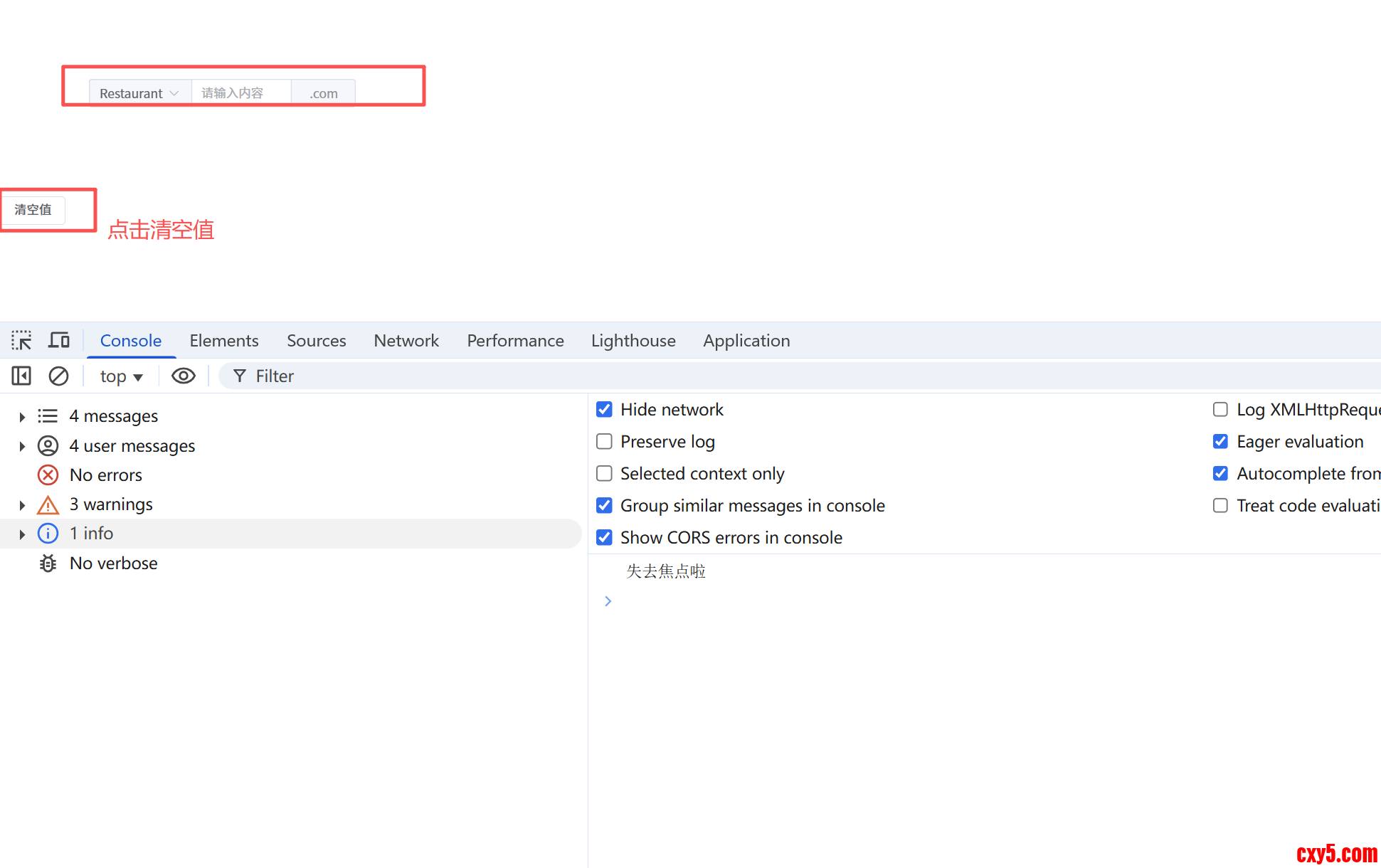
Task: Select the No errors filter row
Action: (105, 475)
